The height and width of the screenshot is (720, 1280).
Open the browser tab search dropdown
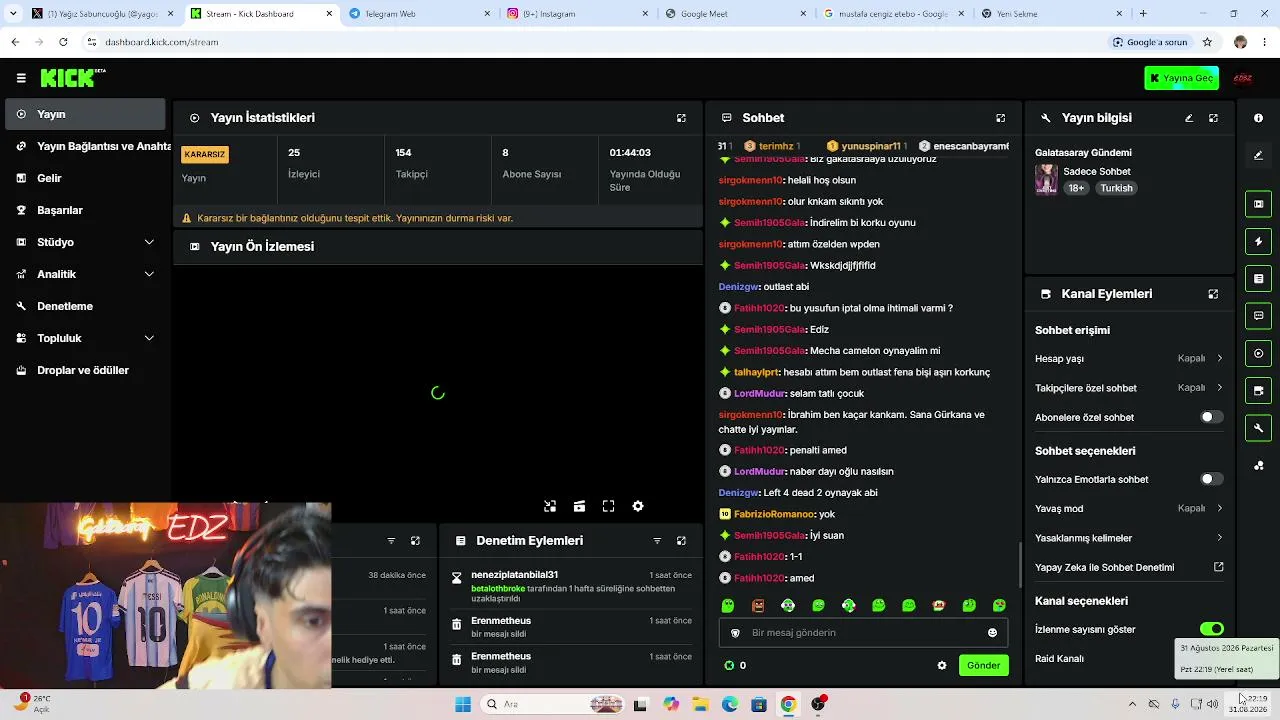tap(12, 14)
